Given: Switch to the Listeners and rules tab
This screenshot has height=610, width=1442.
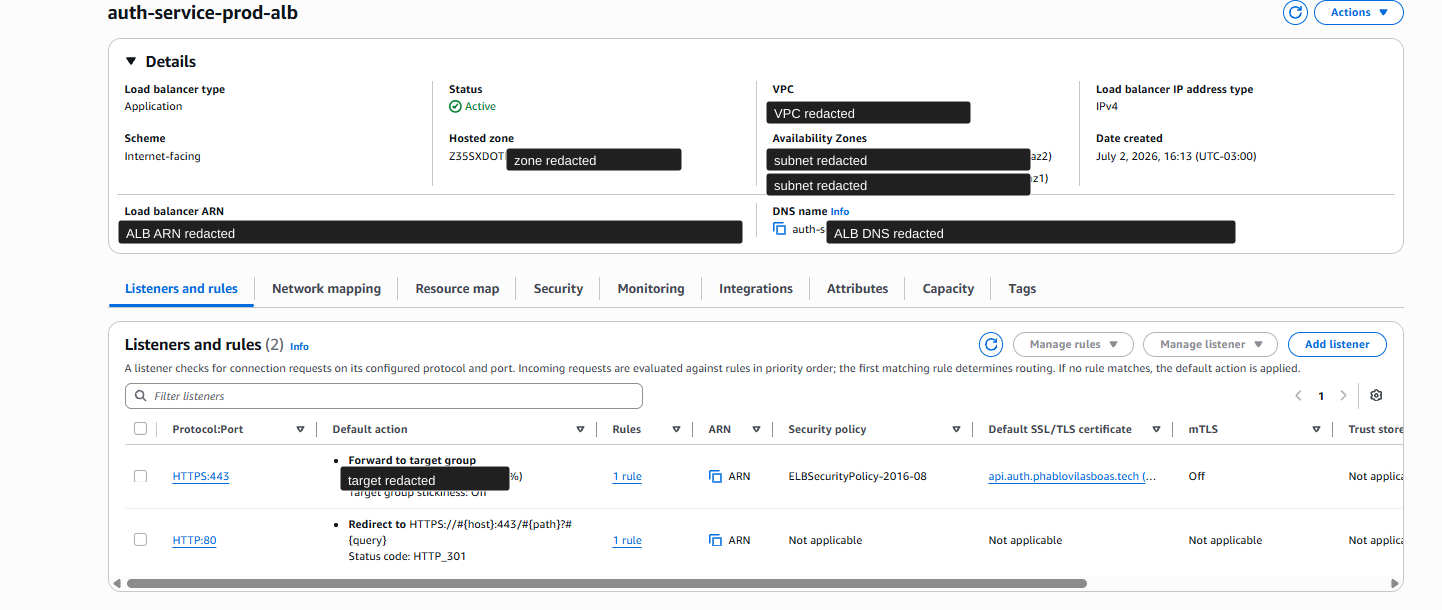Looking at the screenshot, I should 181,288.
